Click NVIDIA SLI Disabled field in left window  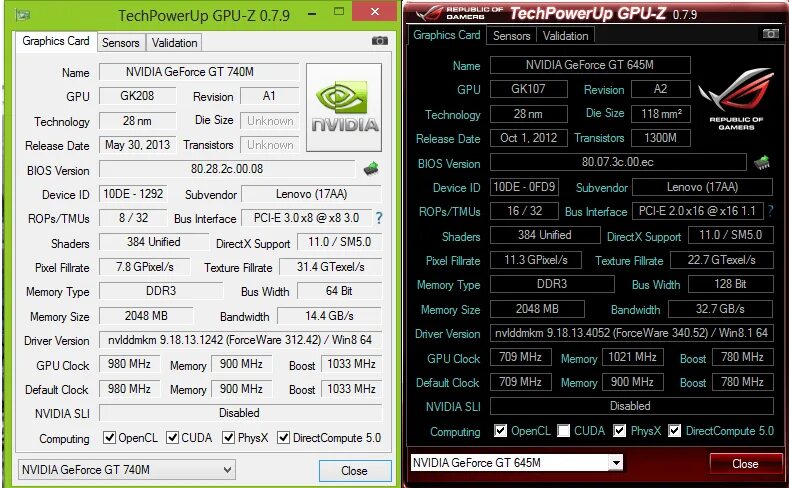tap(240, 413)
